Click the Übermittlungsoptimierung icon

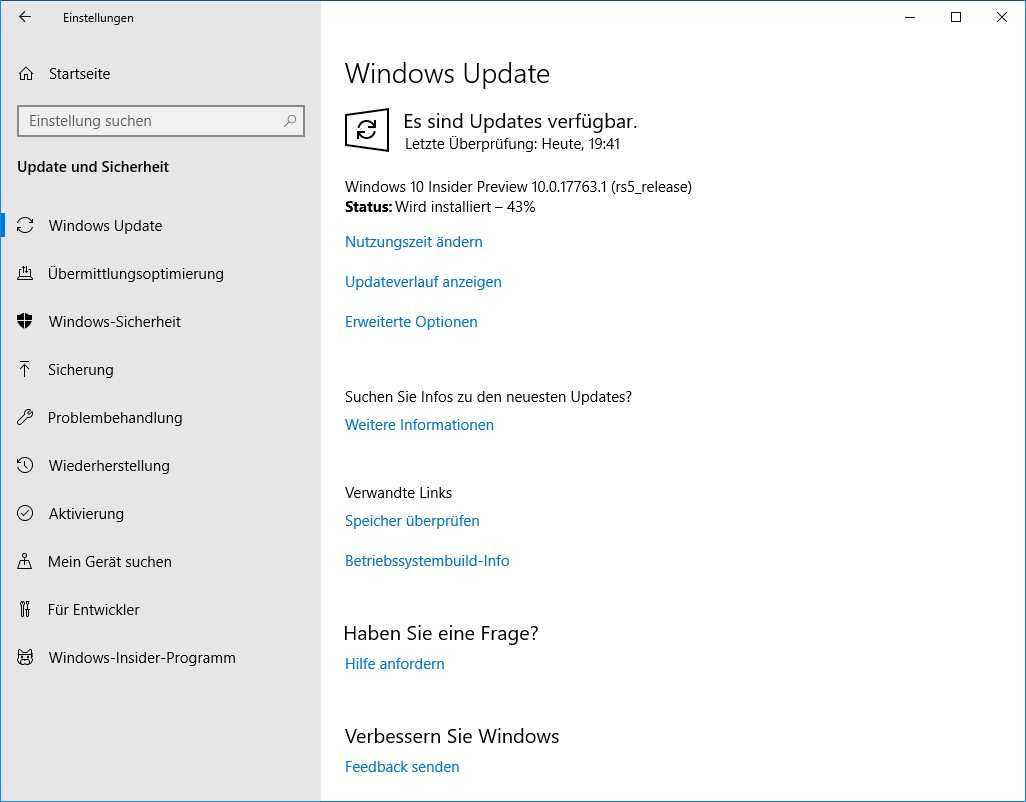click(x=25, y=273)
